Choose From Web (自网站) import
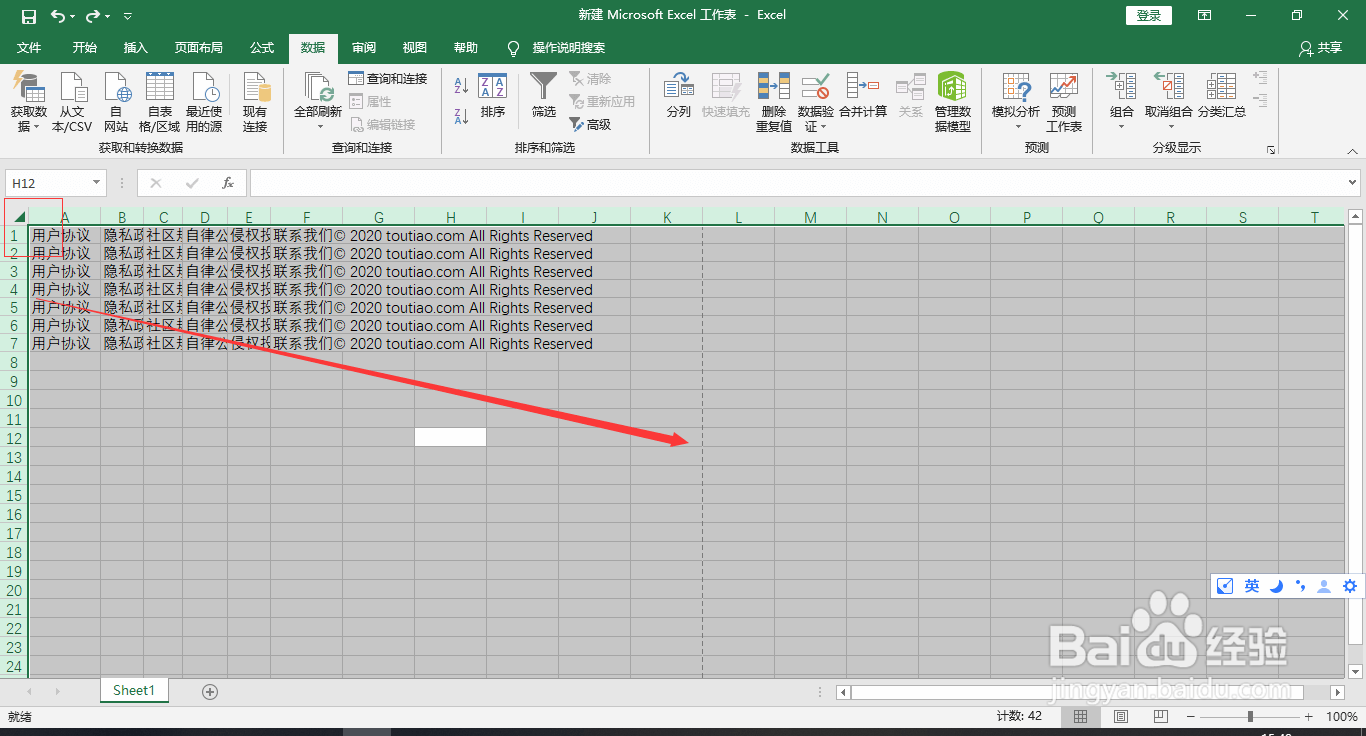The height and width of the screenshot is (736, 1366). [x=116, y=102]
